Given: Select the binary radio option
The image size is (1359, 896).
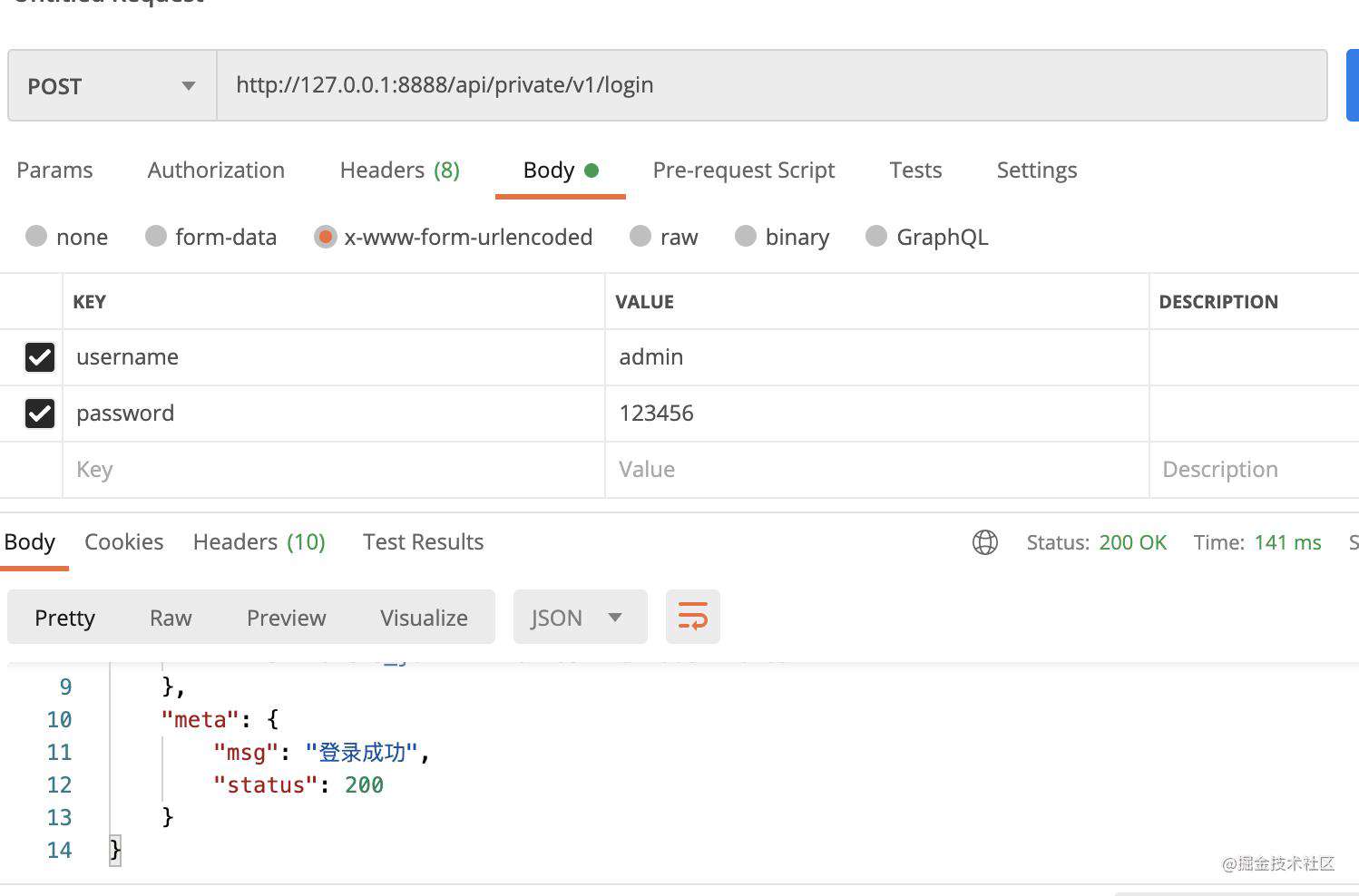Looking at the screenshot, I should (x=746, y=236).
